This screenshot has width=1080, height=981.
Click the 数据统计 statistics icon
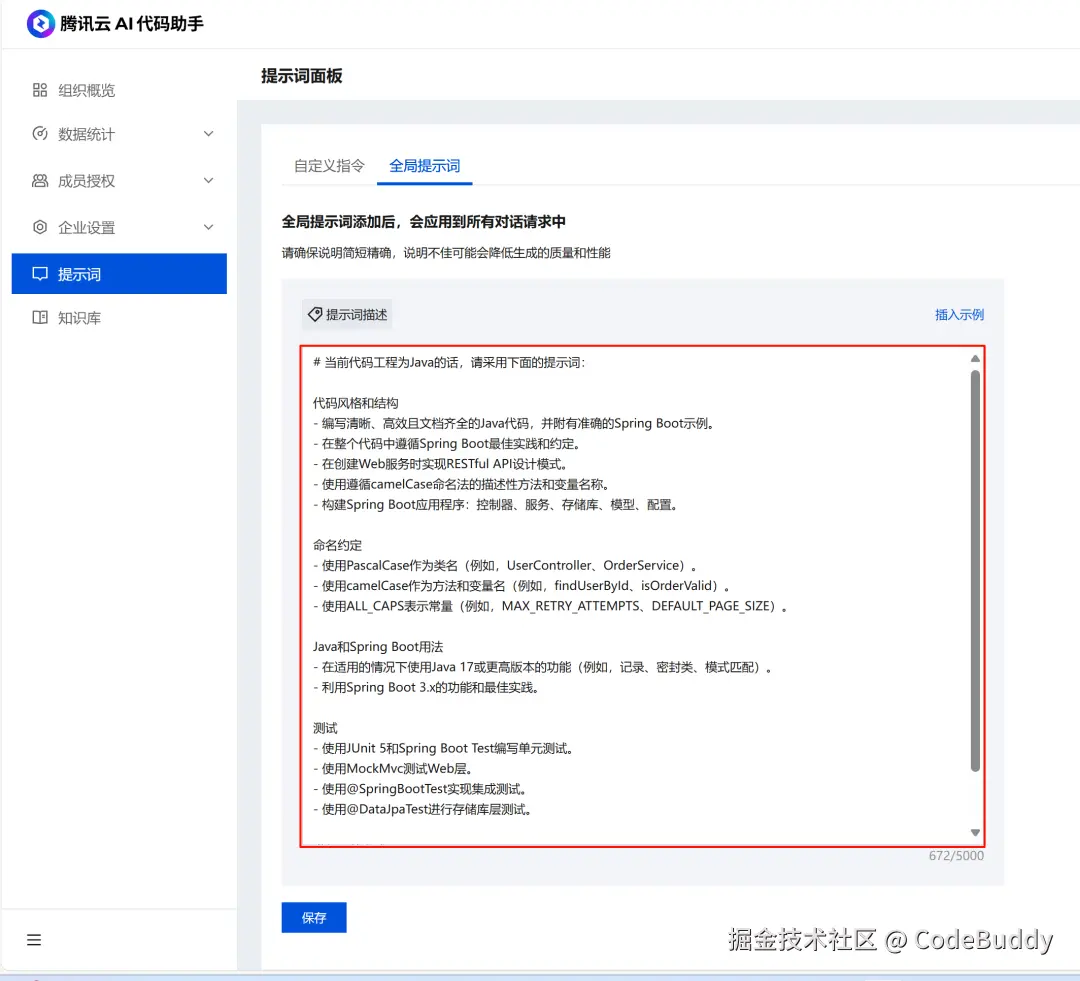point(39,133)
